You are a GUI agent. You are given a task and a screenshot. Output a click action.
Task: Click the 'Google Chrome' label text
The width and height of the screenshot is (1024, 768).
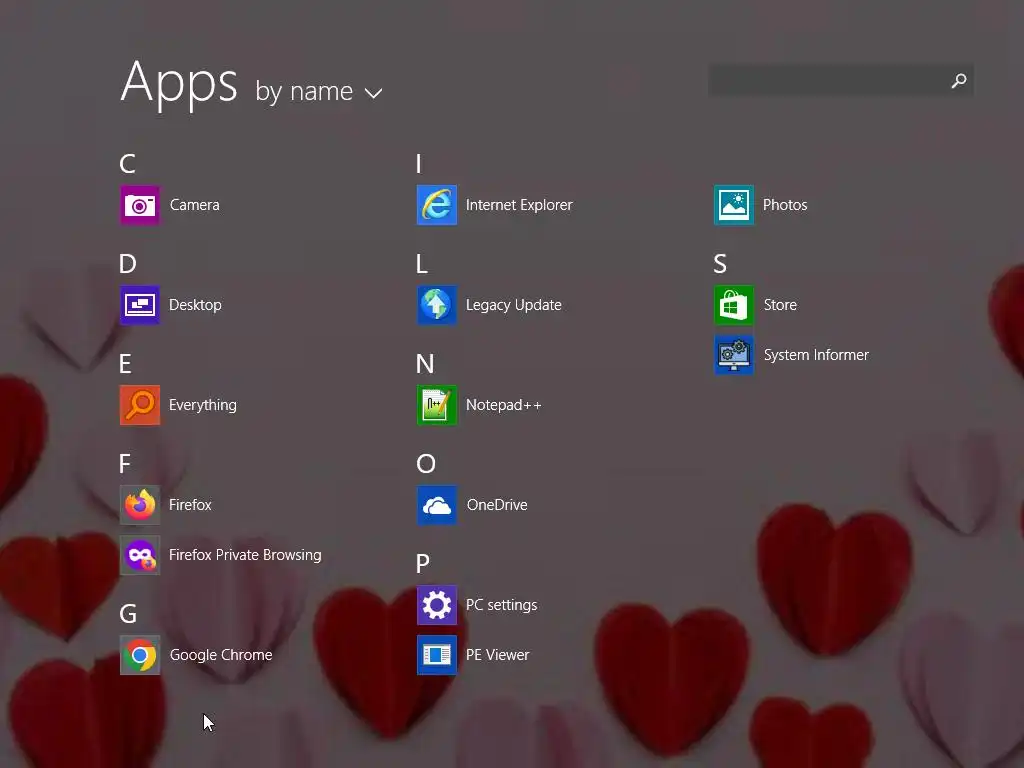[x=221, y=655]
